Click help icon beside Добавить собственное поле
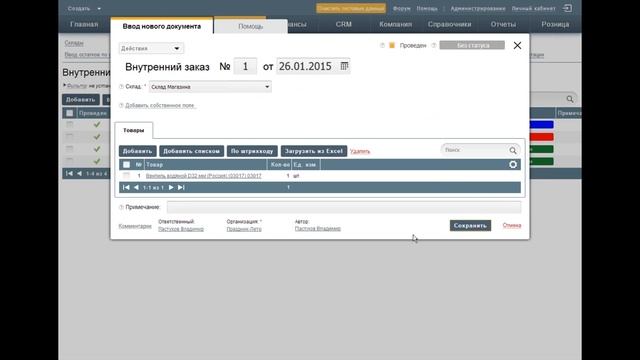 [121, 105]
